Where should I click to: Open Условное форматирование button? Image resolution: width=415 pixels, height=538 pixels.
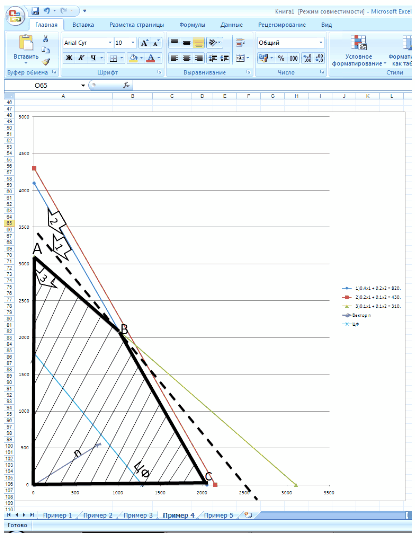[x=359, y=50]
